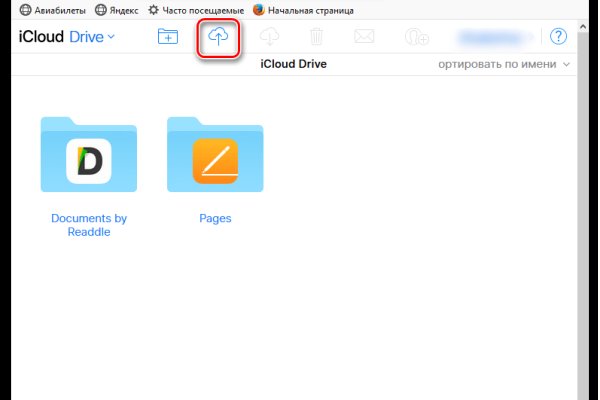Click the Pages folder name label

point(215,218)
